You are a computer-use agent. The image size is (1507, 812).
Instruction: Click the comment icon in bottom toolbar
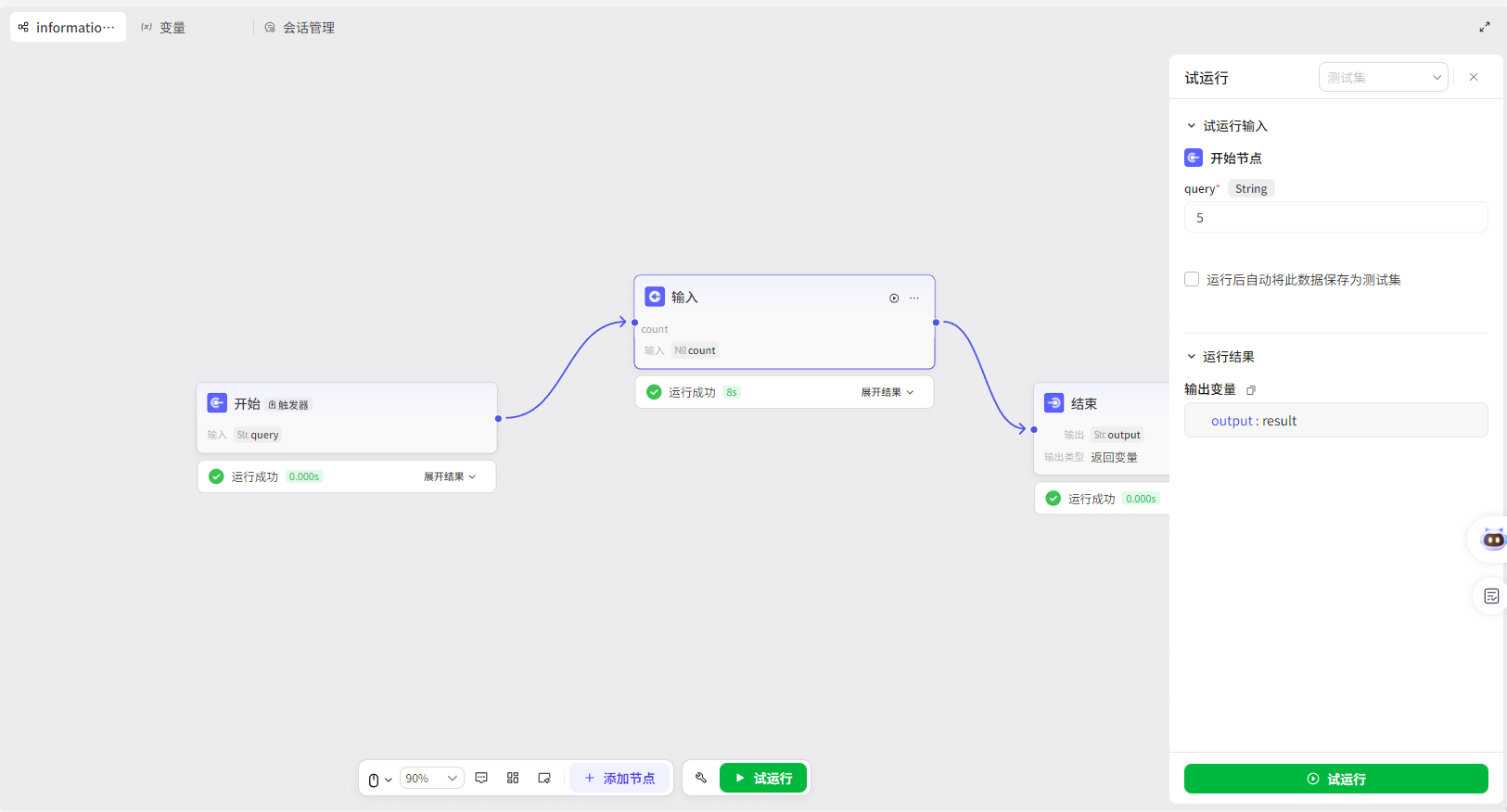481,778
